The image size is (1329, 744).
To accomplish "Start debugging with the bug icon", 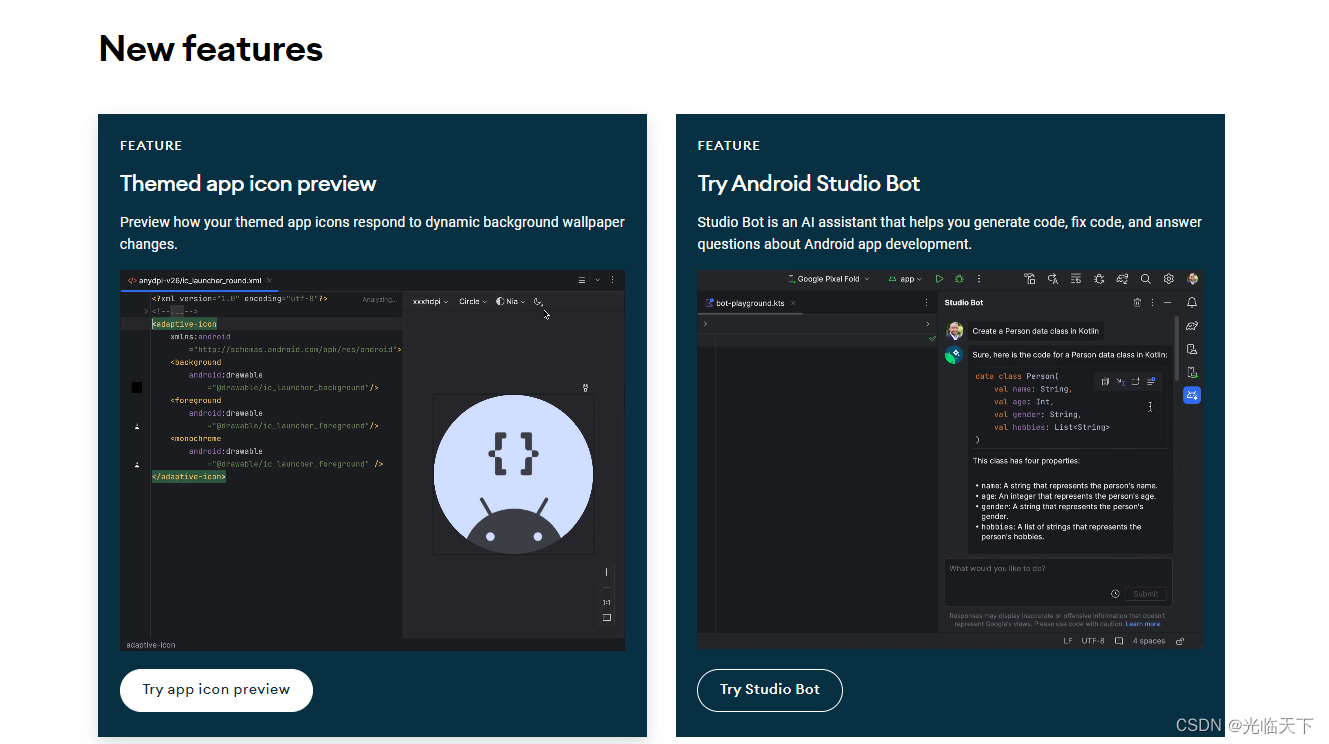I will coord(958,279).
